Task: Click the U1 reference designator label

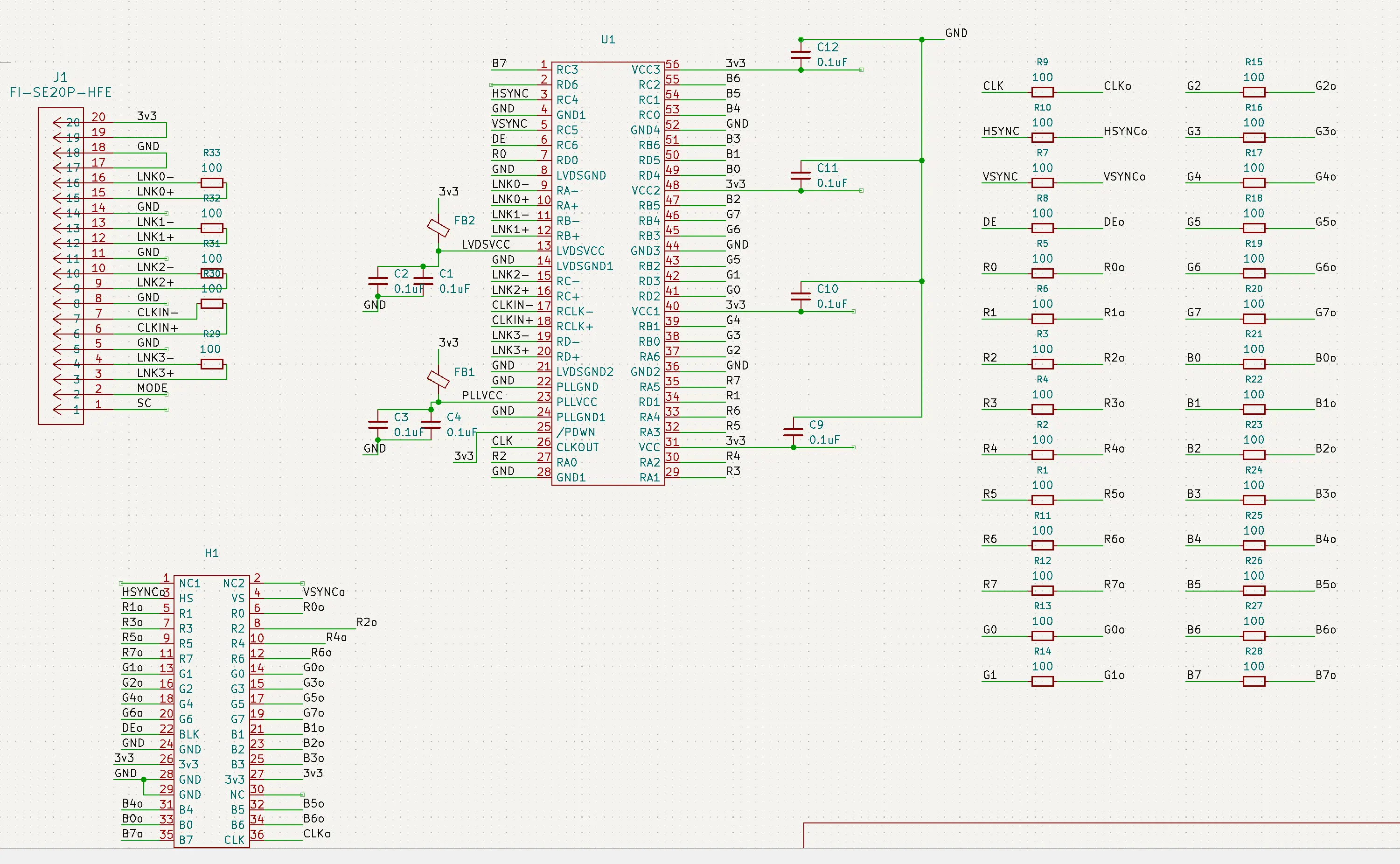Action: [x=608, y=40]
